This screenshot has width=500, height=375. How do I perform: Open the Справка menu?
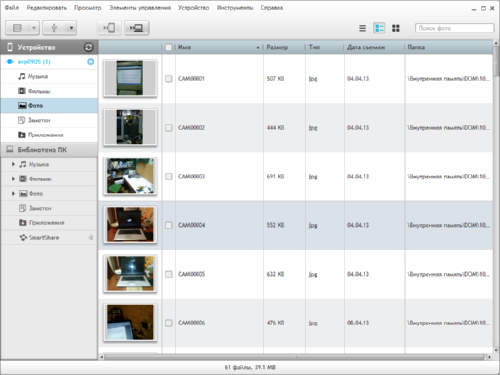click(272, 8)
